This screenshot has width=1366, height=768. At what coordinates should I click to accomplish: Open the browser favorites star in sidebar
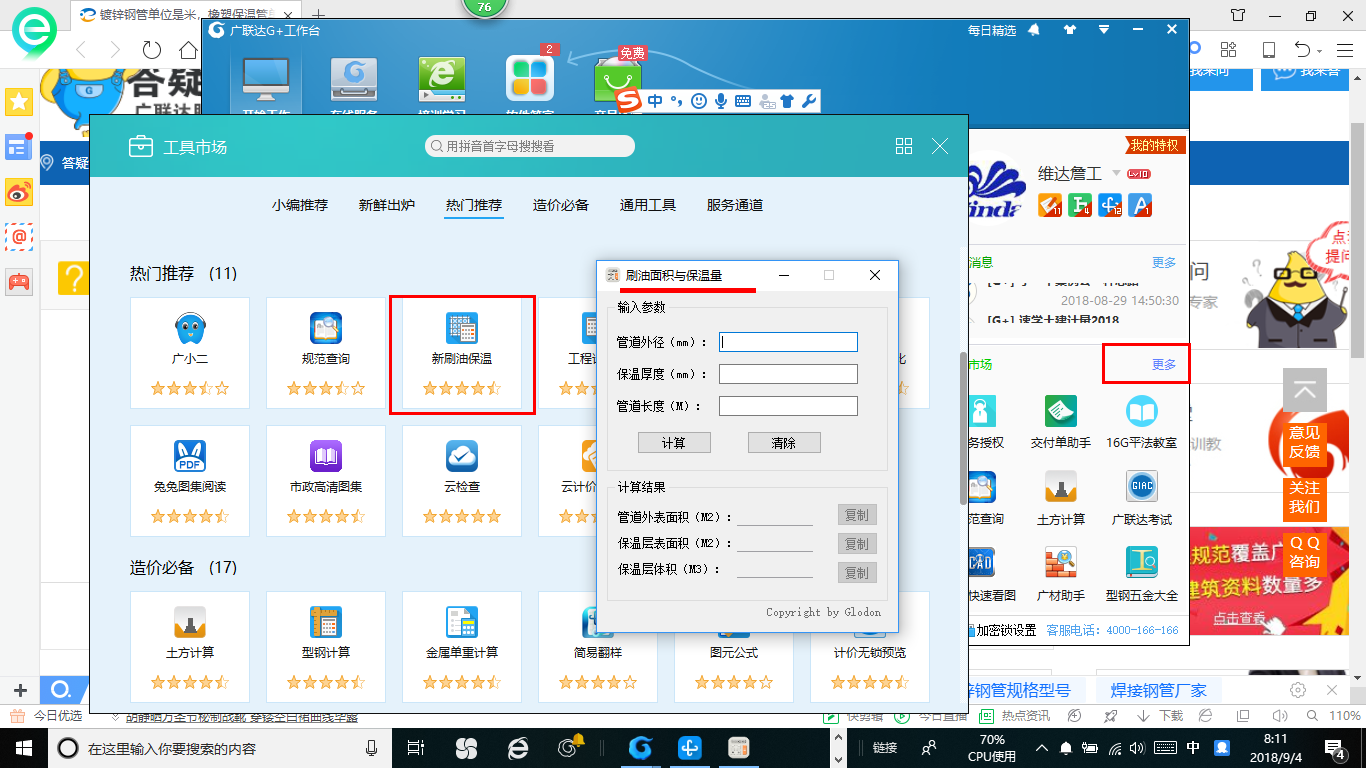tap(19, 101)
